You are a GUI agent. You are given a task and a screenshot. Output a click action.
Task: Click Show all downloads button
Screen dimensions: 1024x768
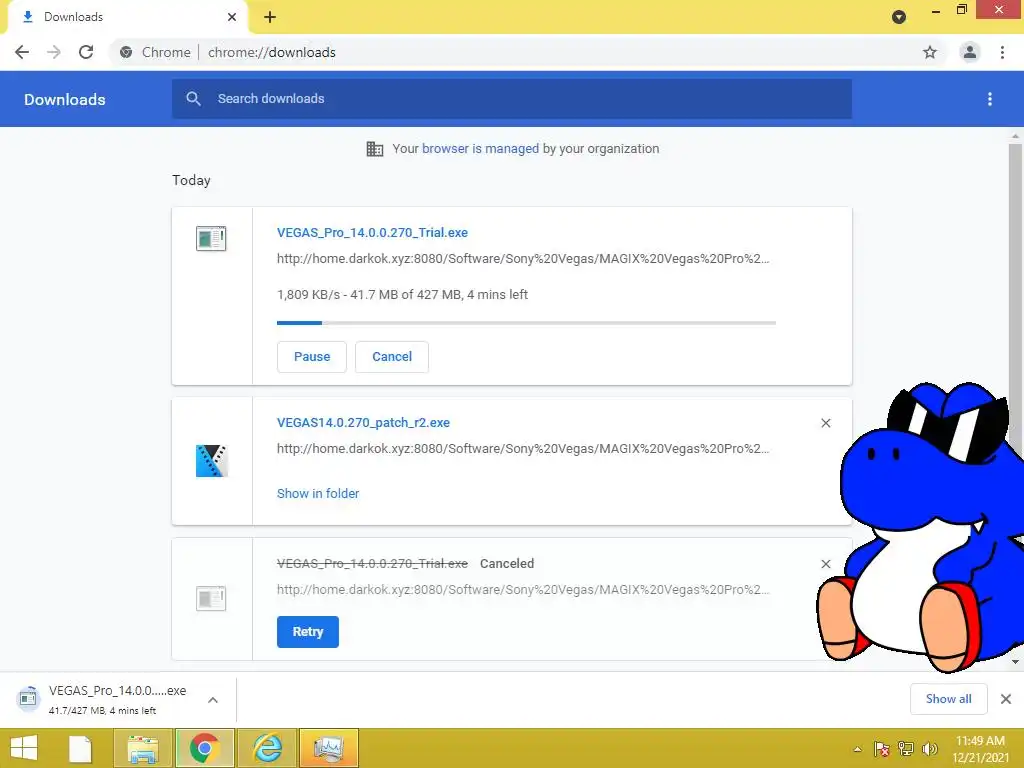(x=948, y=699)
